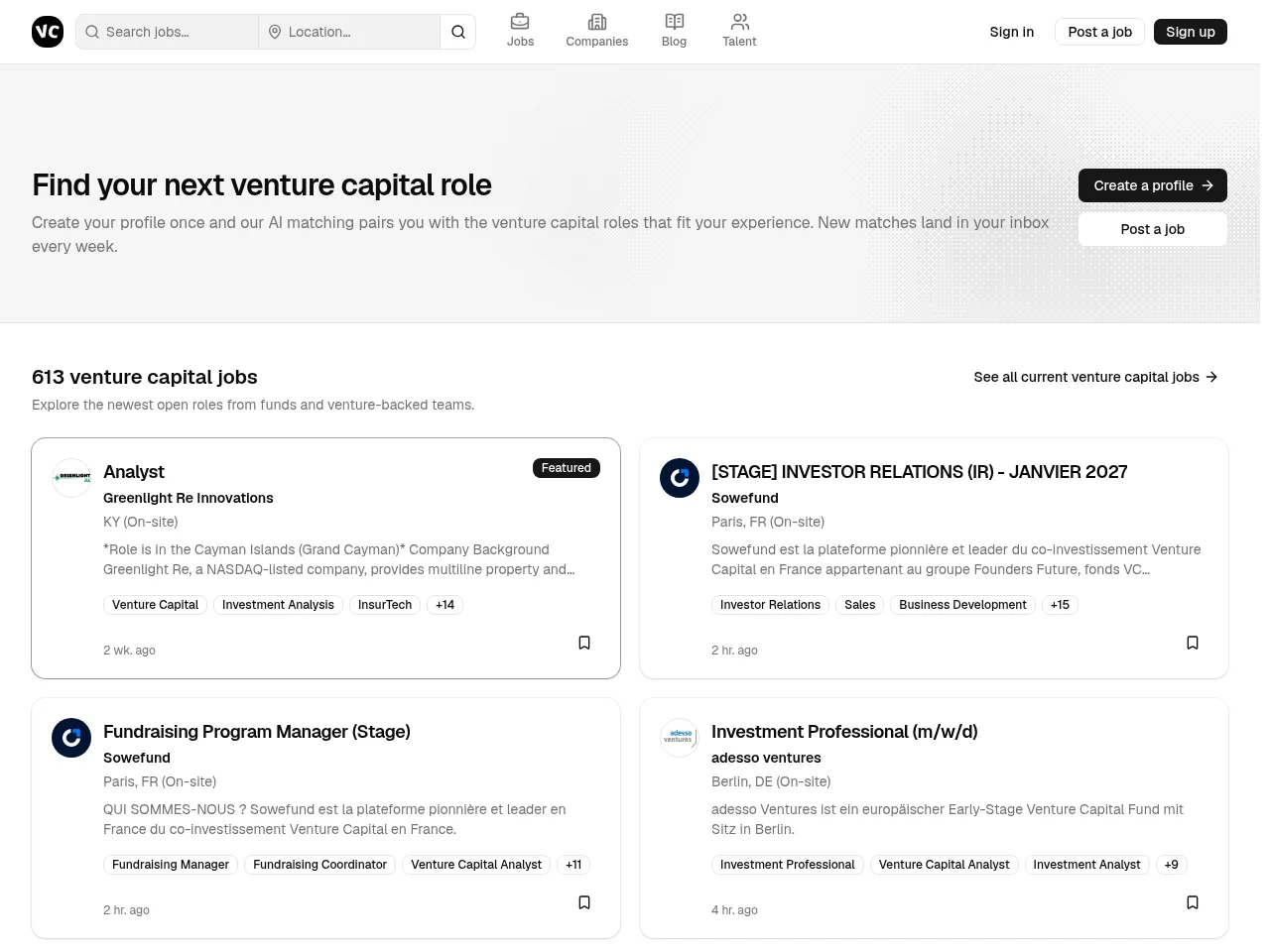Click 'Berlin, DE (On-site)' location text
The height and width of the screenshot is (952, 1270).
point(771,781)
